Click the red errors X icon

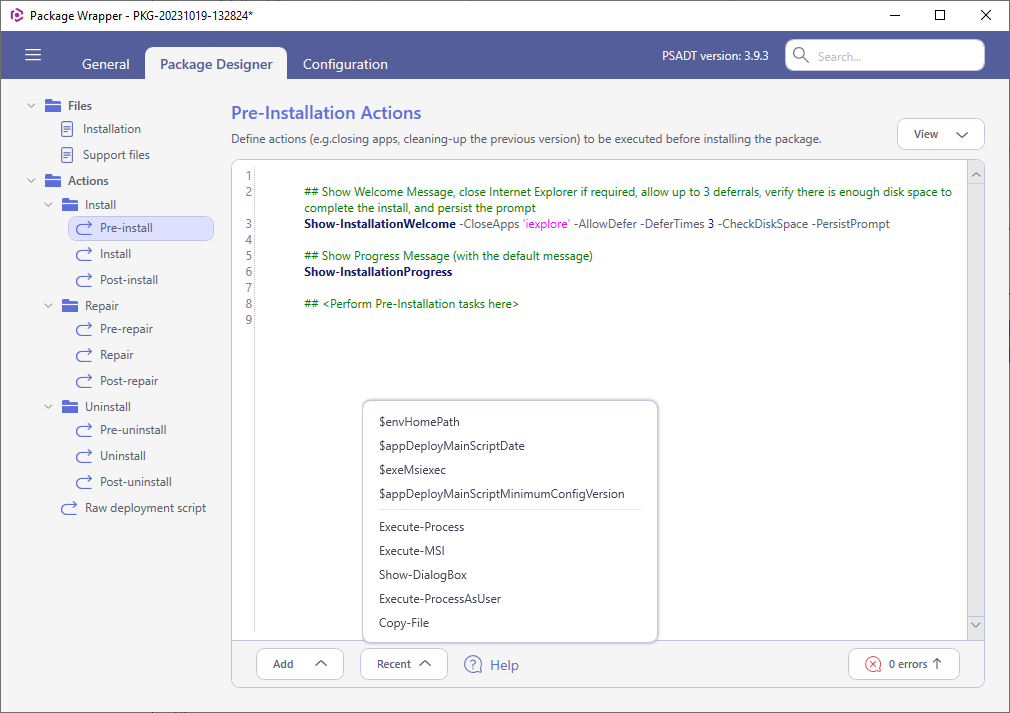pos(873,664)
